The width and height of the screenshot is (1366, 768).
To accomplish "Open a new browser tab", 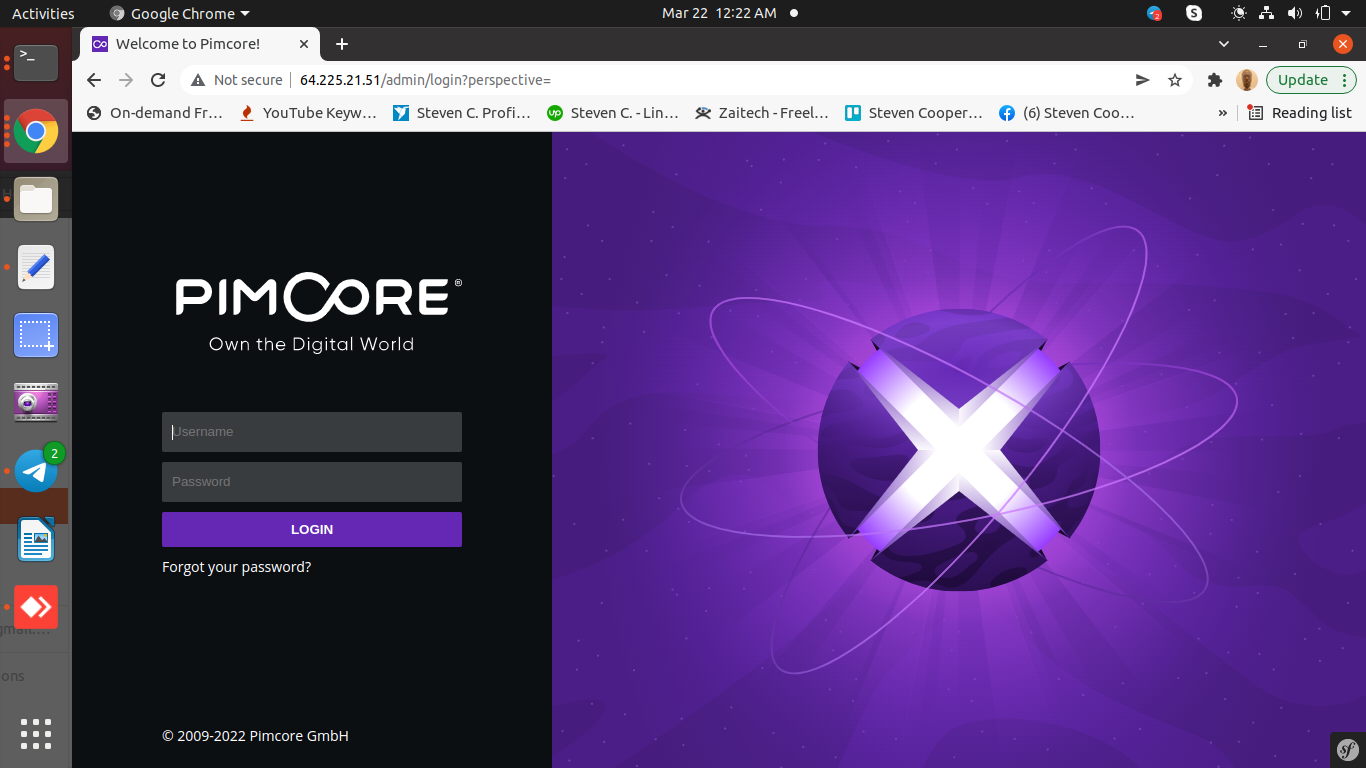I will 342,44.
